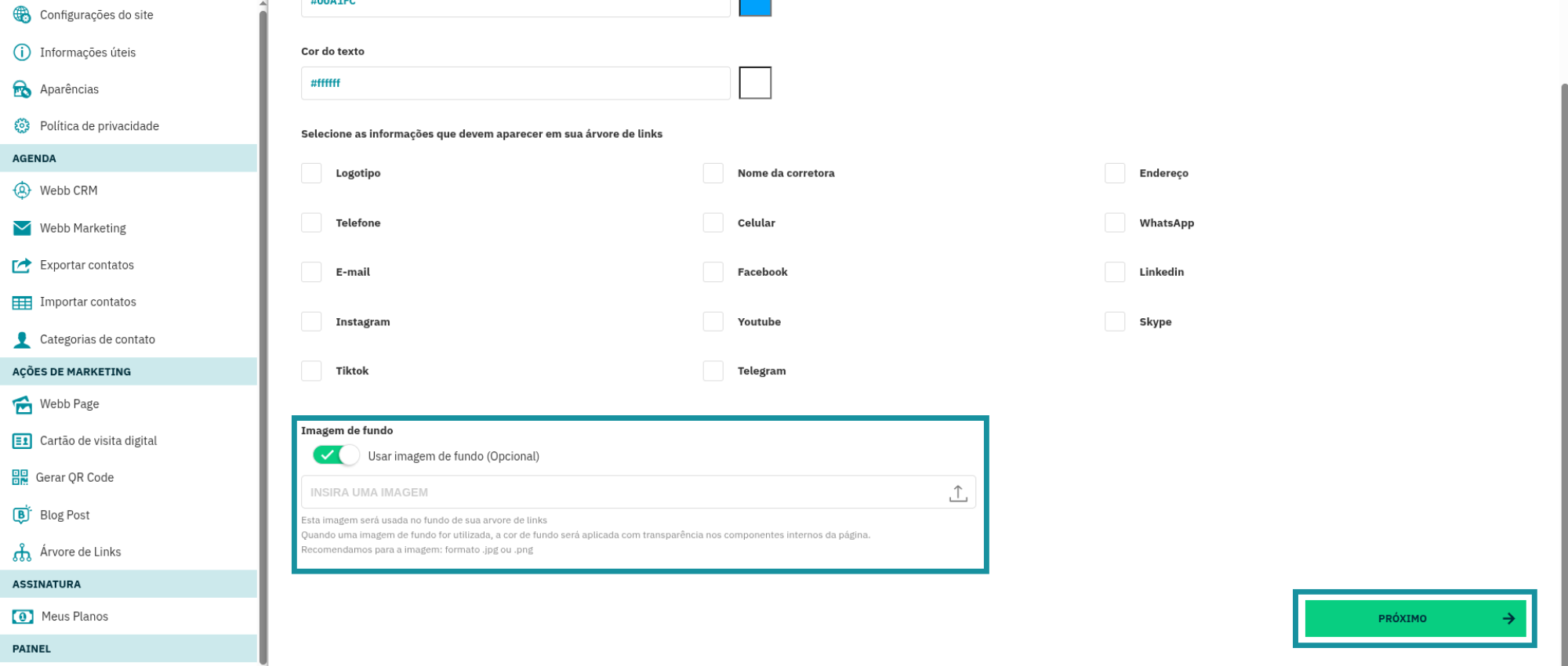
Task: Click the Exportar contatos share icon
Action: point(22,266)
